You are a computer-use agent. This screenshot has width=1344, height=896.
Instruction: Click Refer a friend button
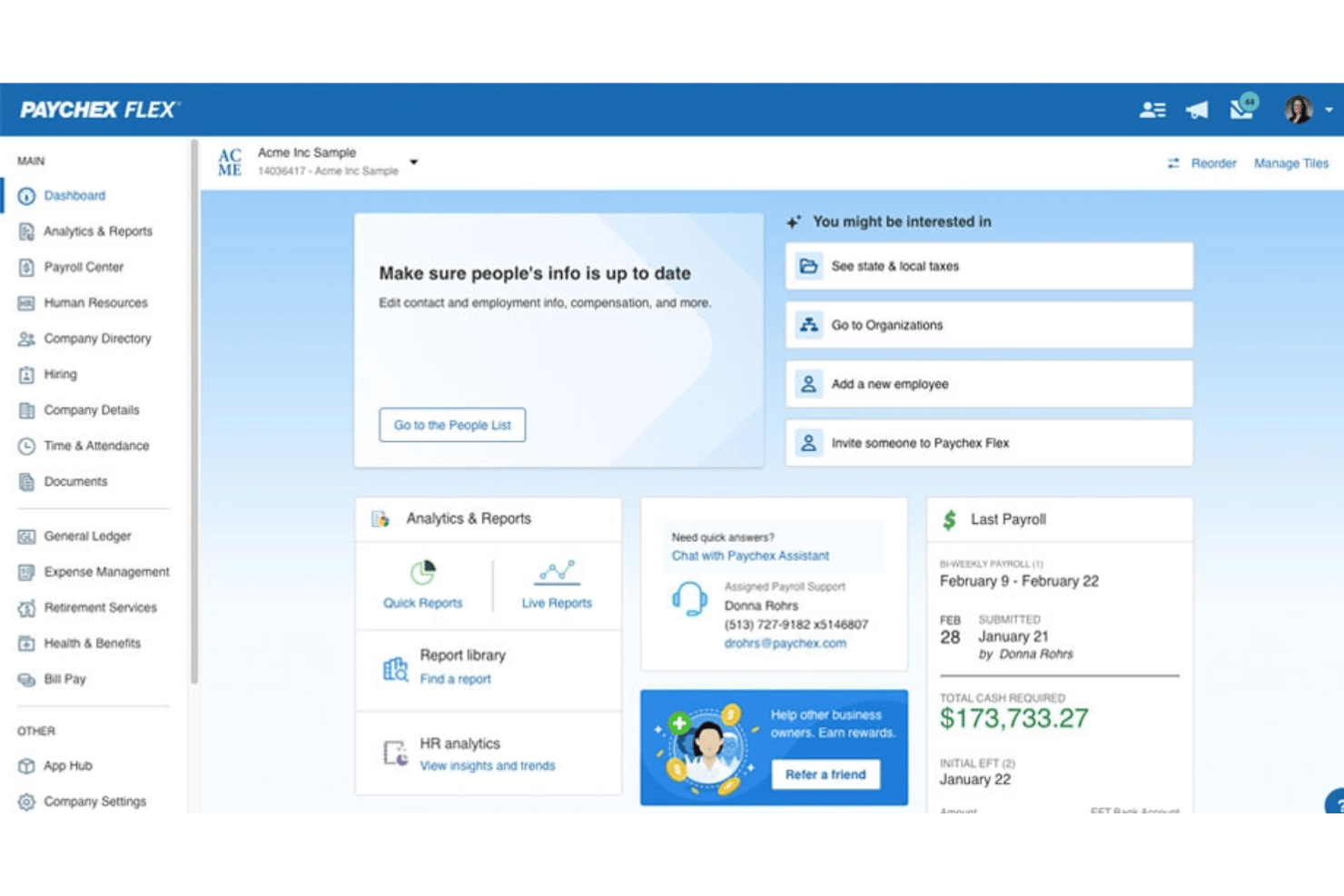[825, 774]
